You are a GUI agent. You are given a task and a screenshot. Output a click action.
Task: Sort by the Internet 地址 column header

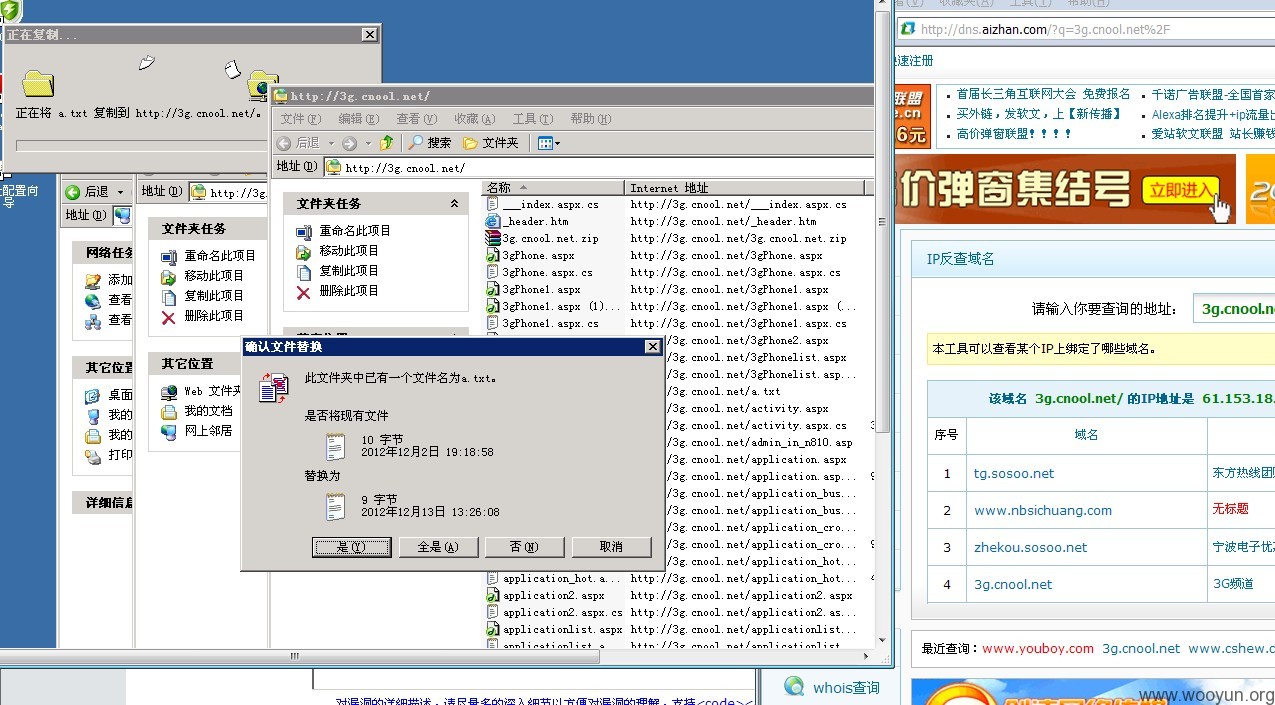pos(745,188)
